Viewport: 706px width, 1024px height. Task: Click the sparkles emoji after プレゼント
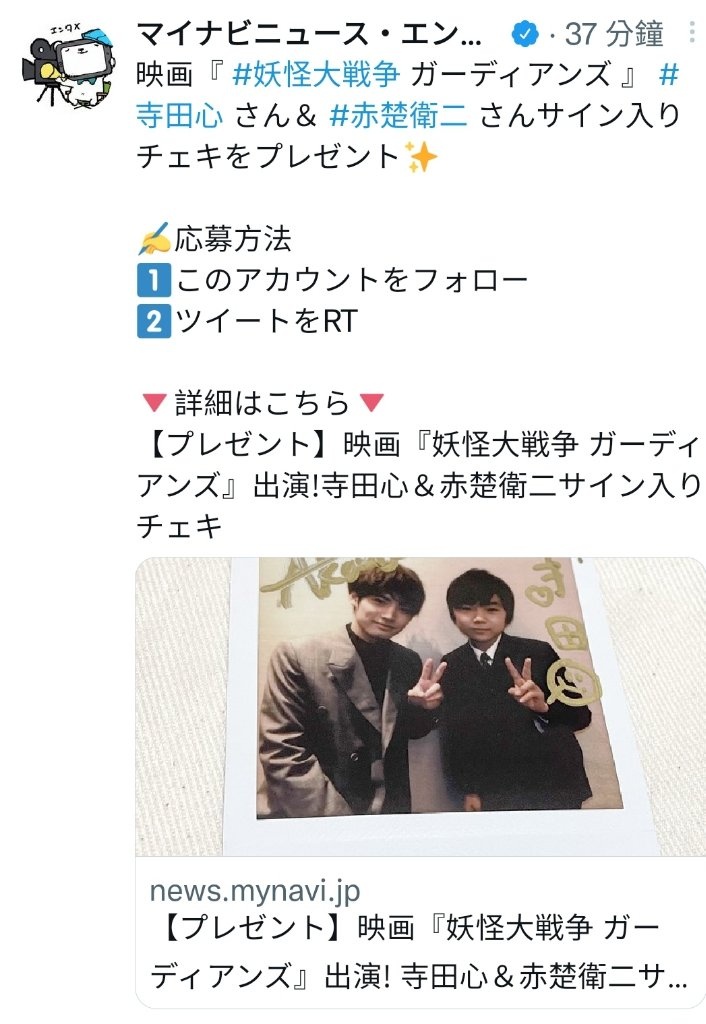pyautogui.click(x=421, y=157)
